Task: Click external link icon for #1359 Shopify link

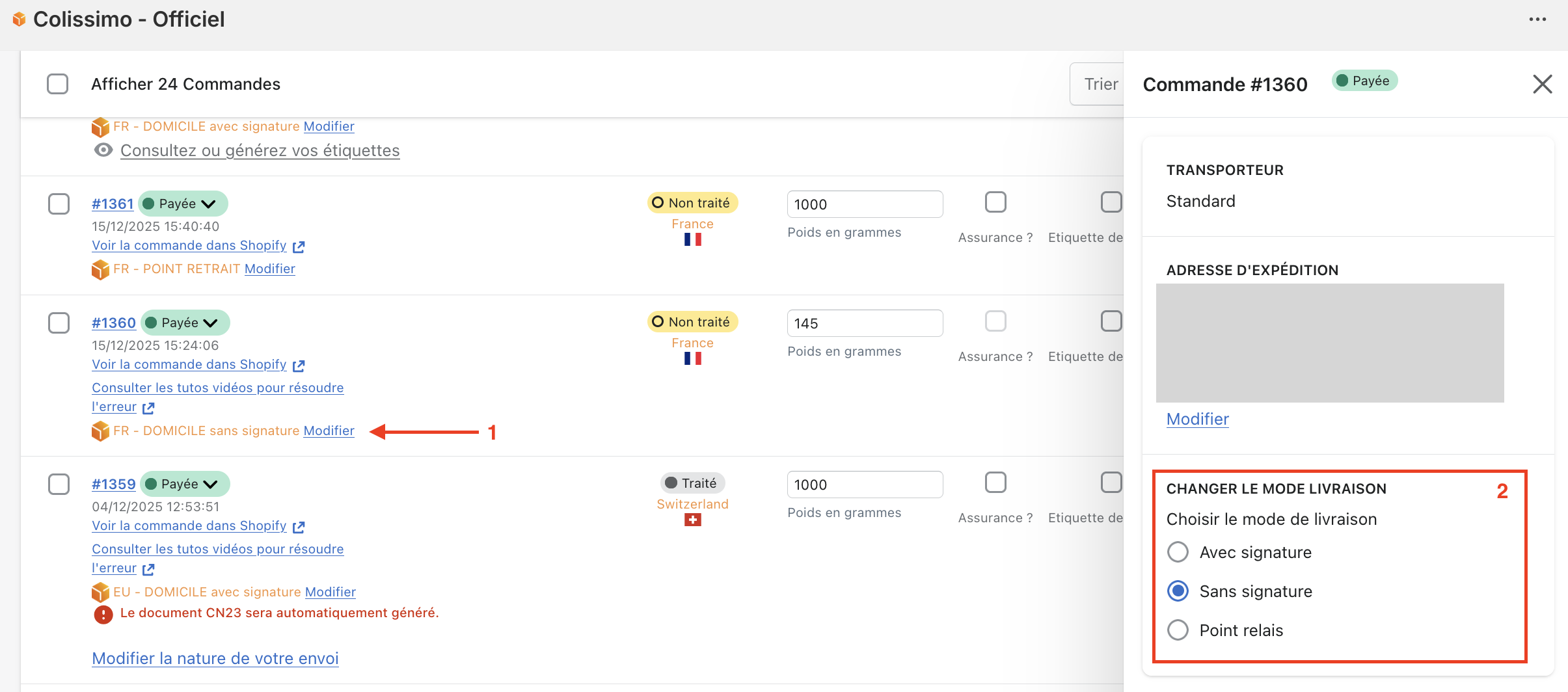Action: click(299, 527)
